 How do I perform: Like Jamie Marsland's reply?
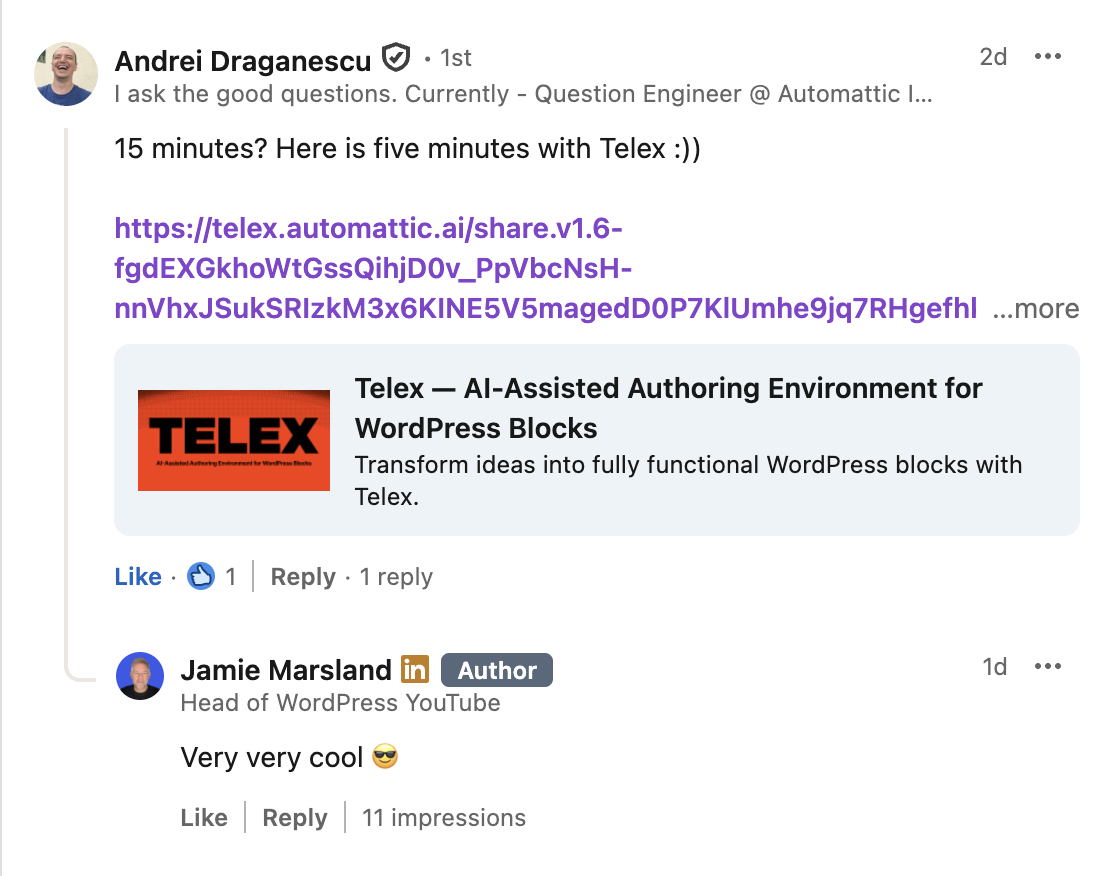tap(204, 818)
